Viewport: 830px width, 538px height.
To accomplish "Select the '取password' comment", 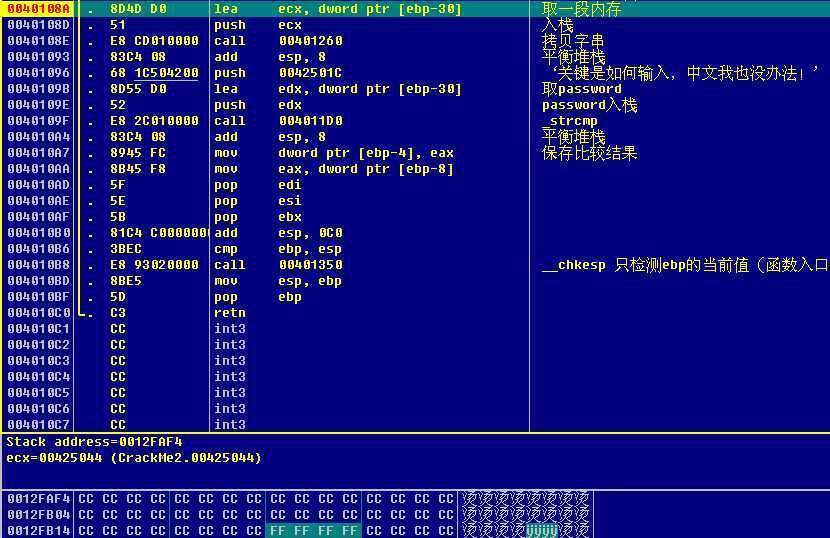I will [x=582, y=89].
